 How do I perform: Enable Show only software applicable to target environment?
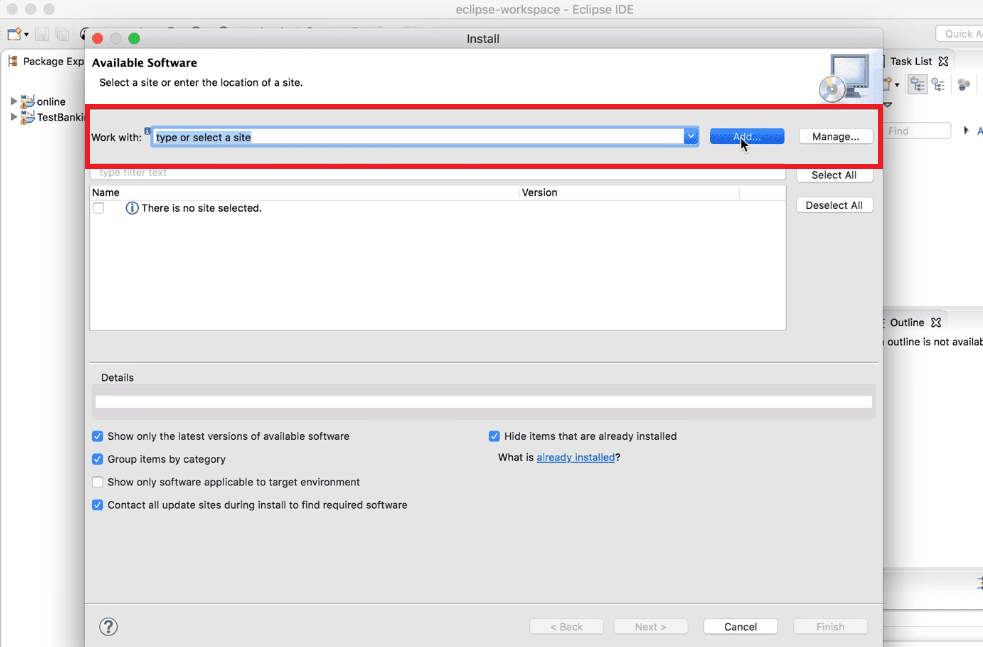tap(97, 482)
